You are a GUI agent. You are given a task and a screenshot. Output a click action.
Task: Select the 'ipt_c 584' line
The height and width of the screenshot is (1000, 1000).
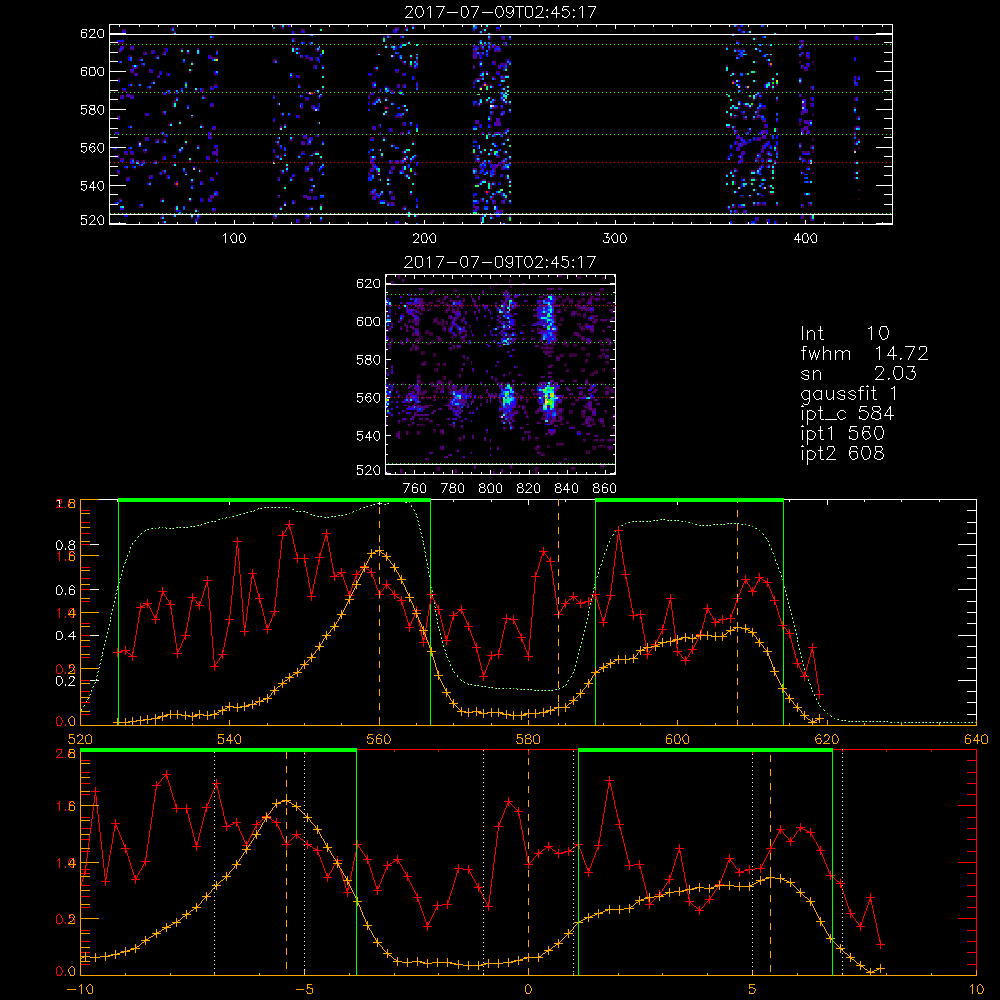(x=847, y=414)
